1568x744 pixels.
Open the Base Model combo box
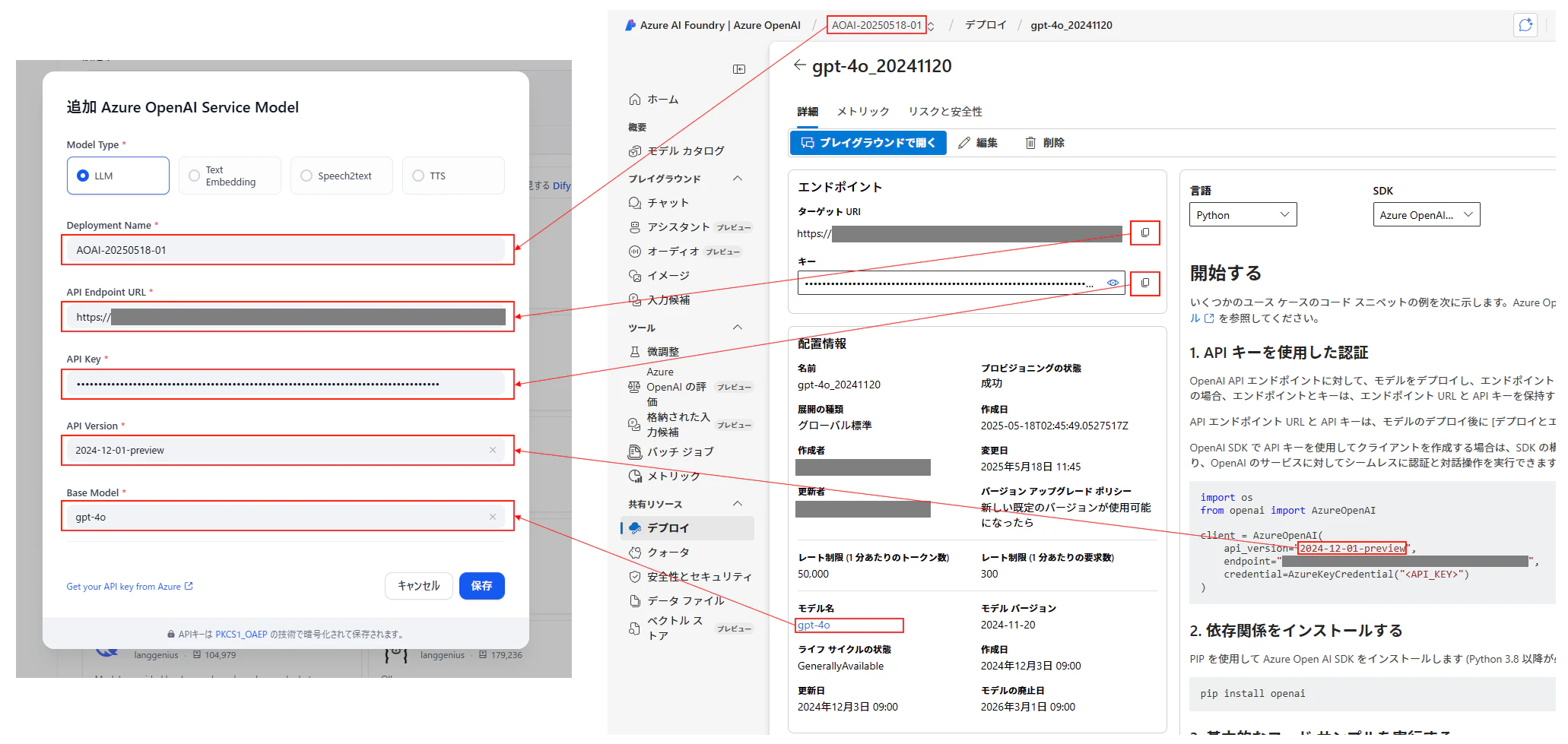286,517
